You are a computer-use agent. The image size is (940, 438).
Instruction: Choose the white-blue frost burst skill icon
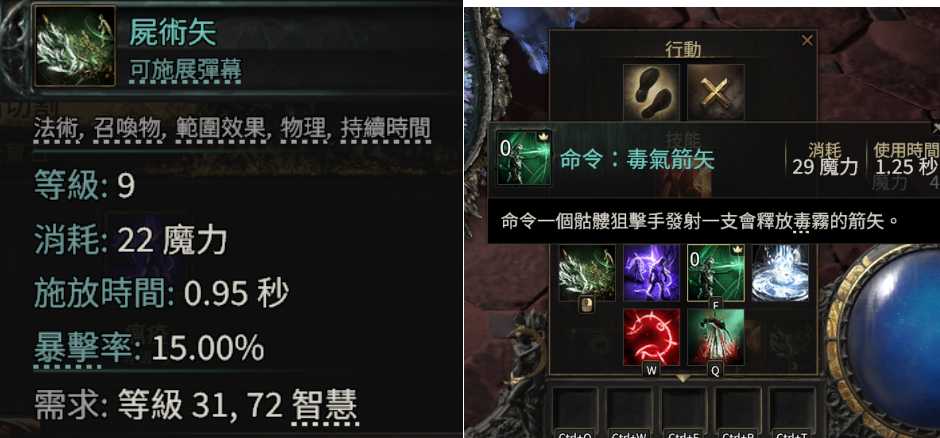pyautogui.click(x=780, y=273)
